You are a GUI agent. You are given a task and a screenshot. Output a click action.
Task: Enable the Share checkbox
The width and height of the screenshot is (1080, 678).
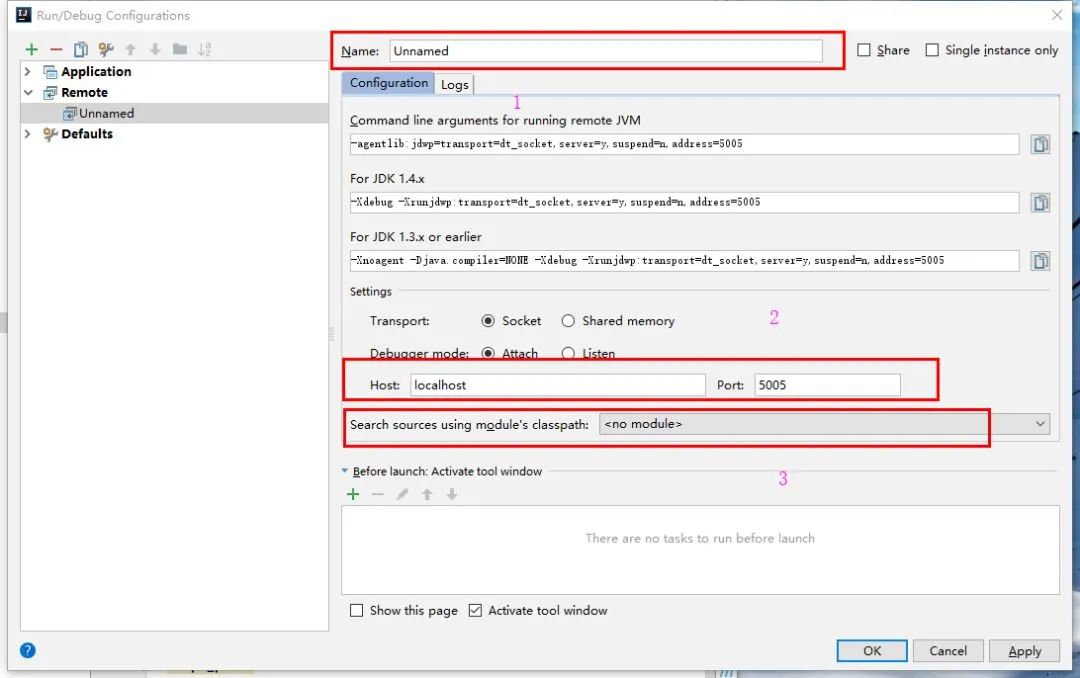click(864, 50)
